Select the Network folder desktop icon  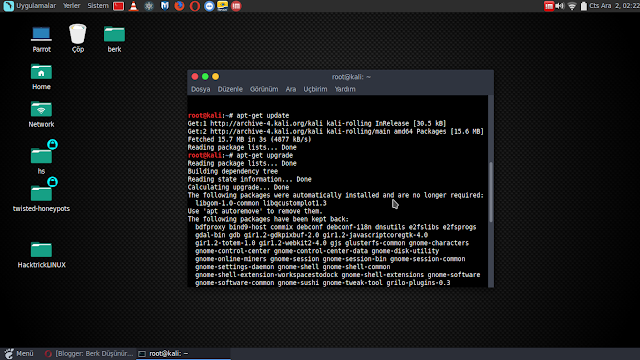pyautogui.click(x=41, y=114)
